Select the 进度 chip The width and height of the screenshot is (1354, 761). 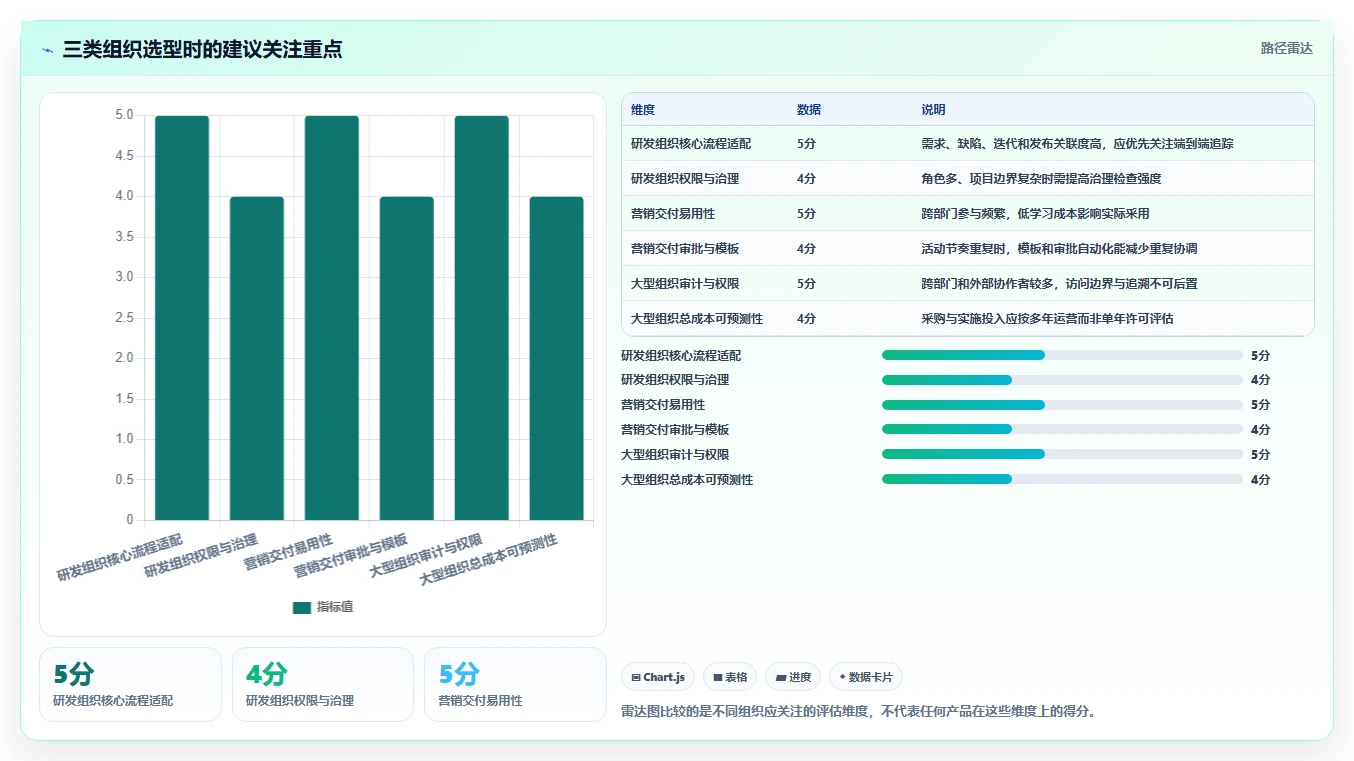coord(793,677)
